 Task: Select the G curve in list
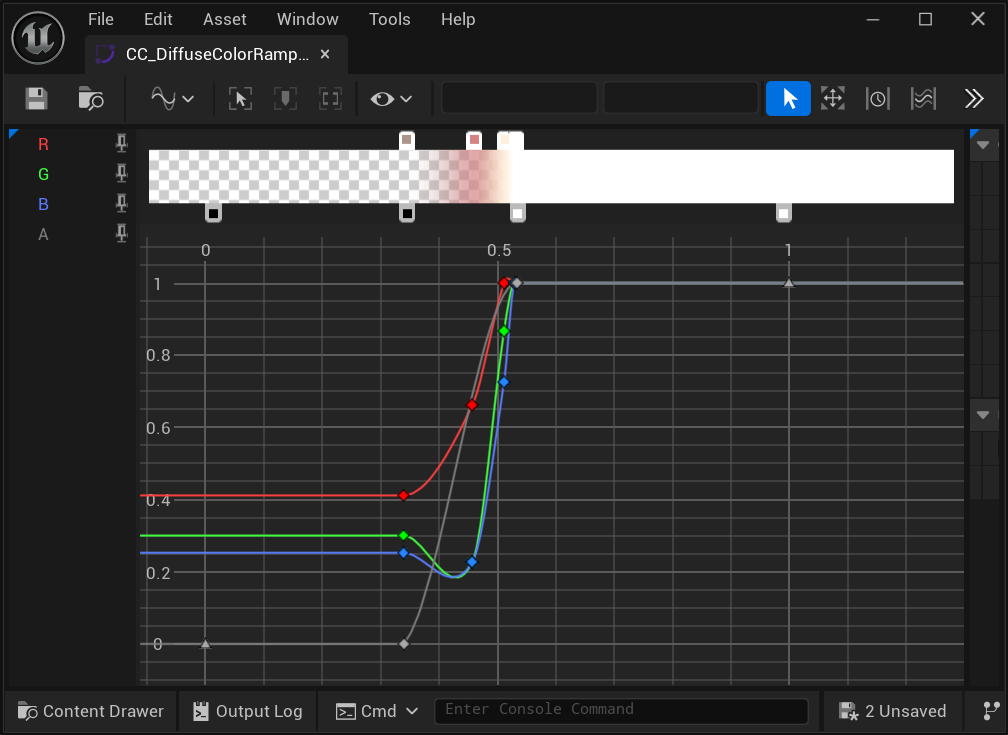(x=43, y=174)
